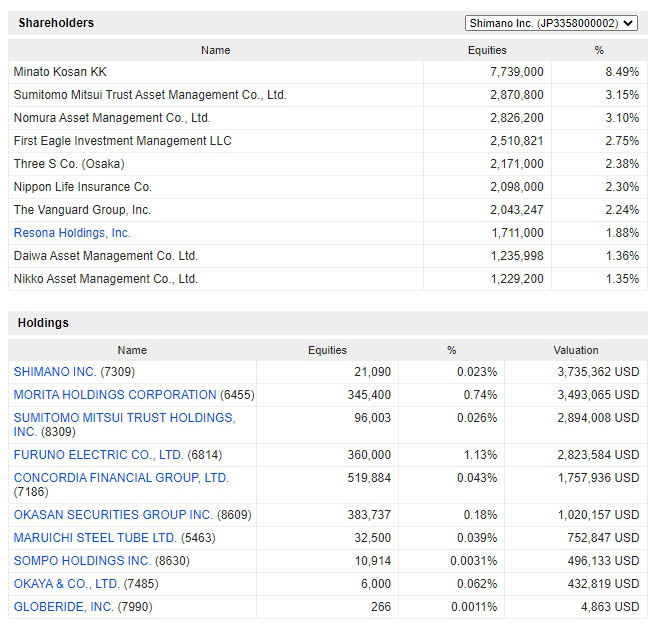Open OKAYA & CO., LTD. link
Screen dimensions: 658x627
pyautogui.click(x=66, y=584)
